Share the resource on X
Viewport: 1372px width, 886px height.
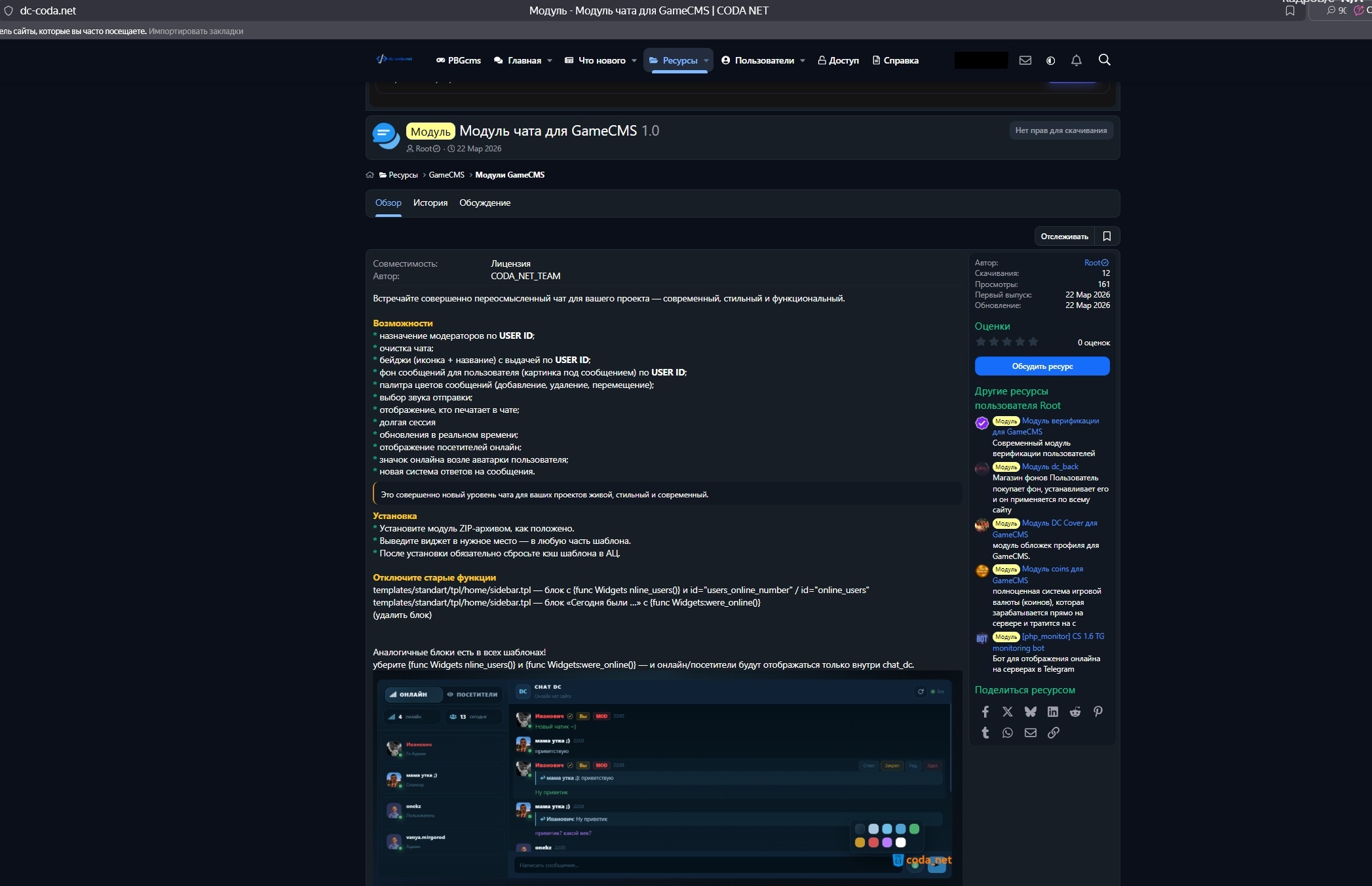(x=1008, y=712)
